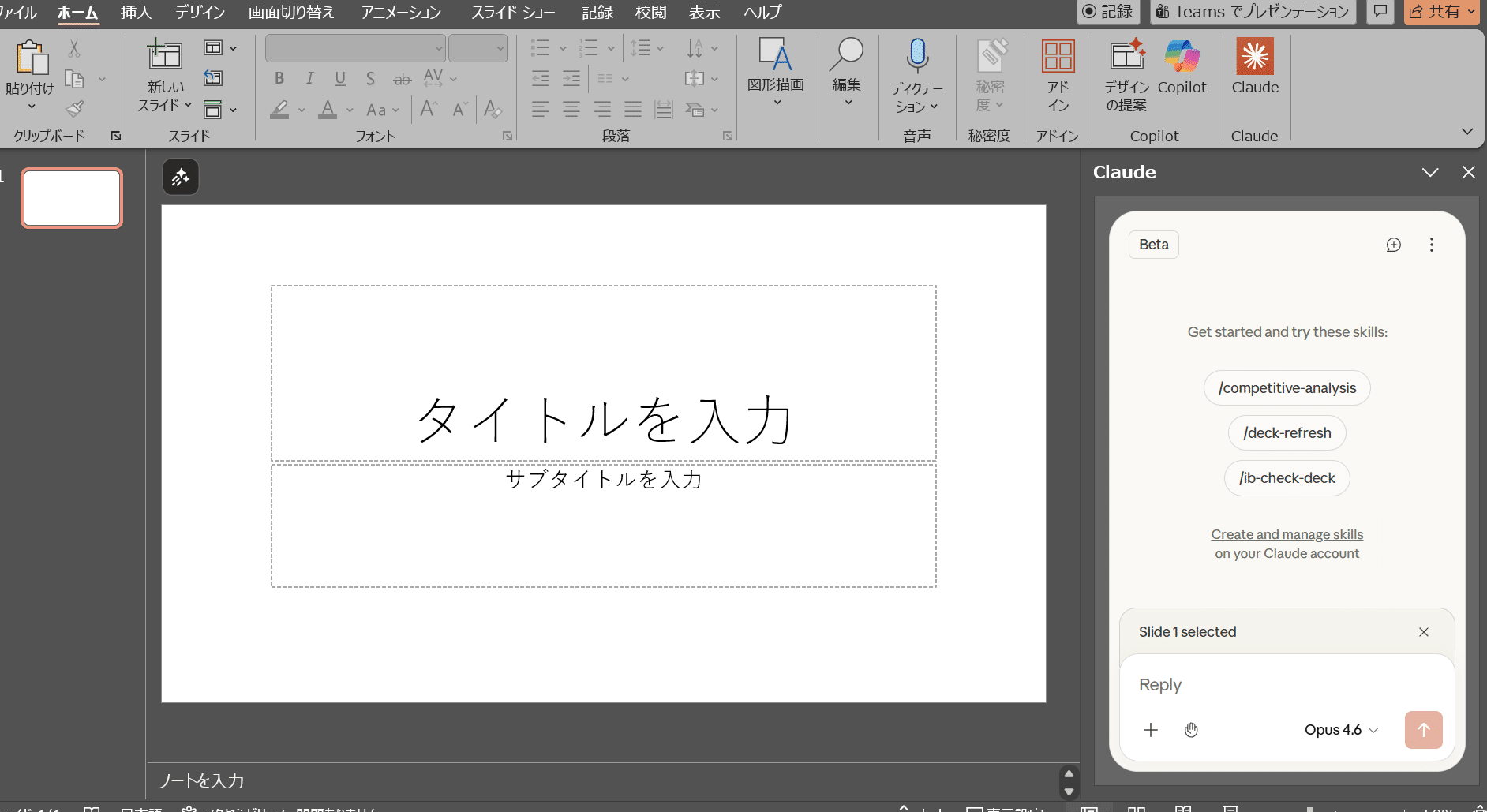Screen dimensions: 1487x812
Task: Expand the font name combo box
Action: coord(439,49)
